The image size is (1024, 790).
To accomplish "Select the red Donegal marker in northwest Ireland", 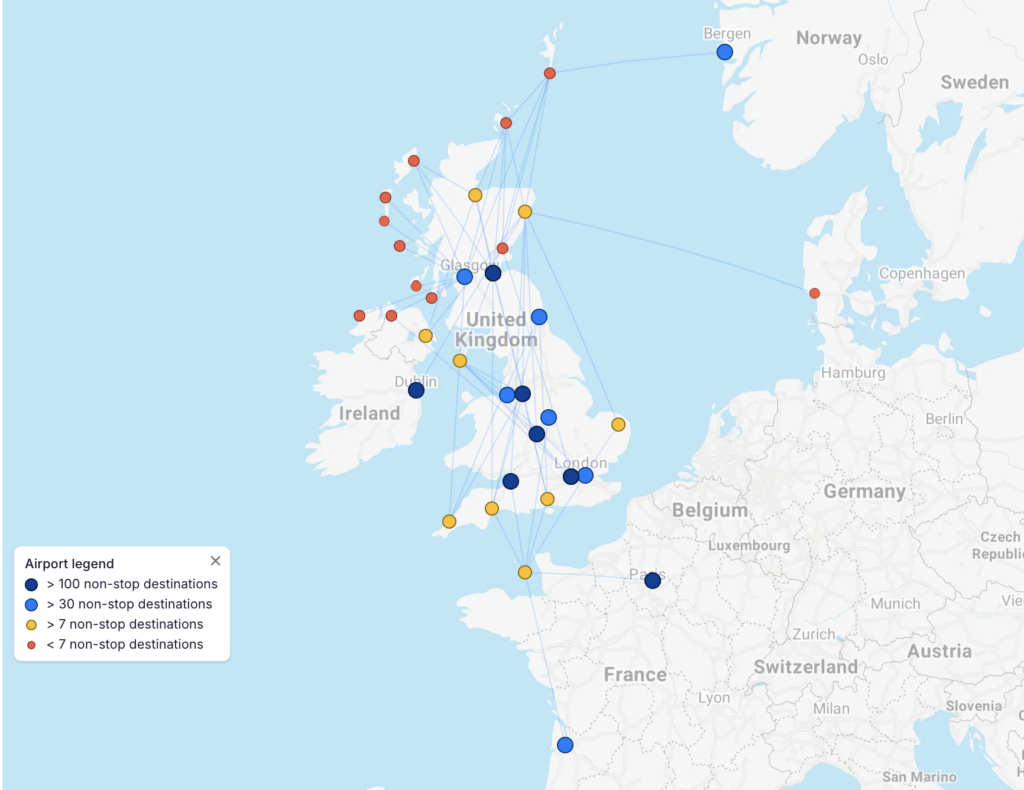I will coord(359,316).
